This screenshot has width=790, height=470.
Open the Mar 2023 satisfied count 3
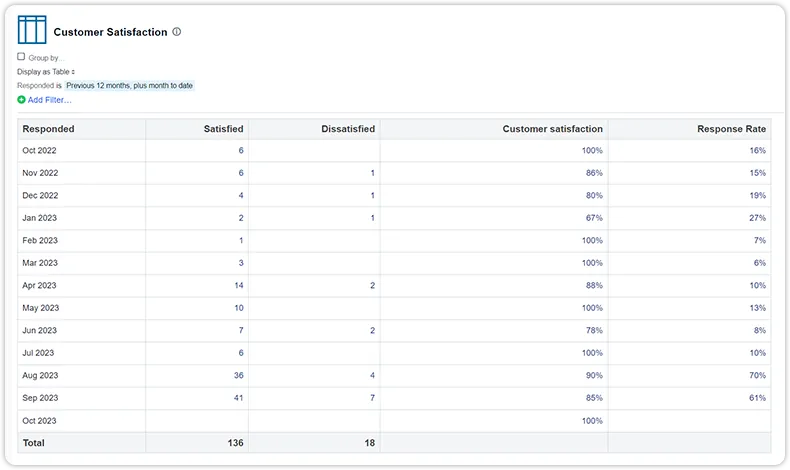click(x=241, y=263)
